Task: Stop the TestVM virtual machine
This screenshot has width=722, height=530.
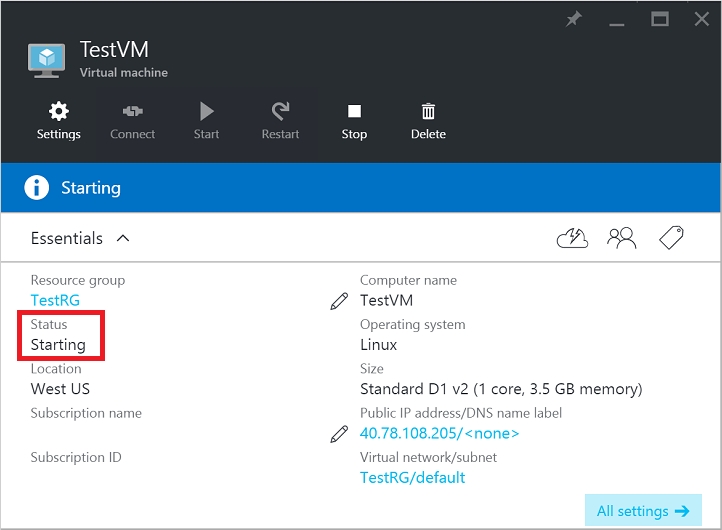Action: click(354, 120)
